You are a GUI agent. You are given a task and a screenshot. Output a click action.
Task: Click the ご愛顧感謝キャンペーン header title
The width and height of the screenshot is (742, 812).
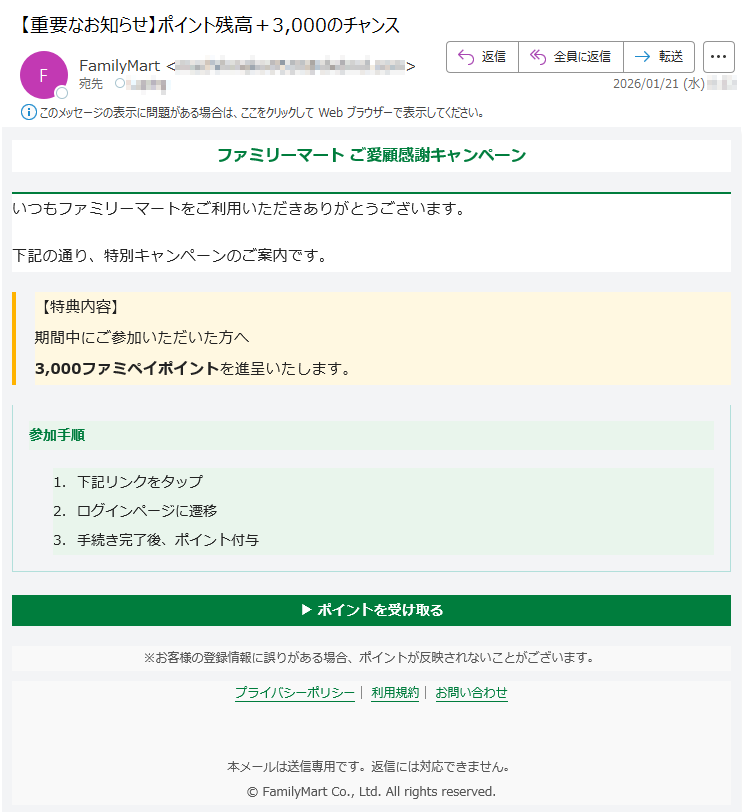(371, 155)
